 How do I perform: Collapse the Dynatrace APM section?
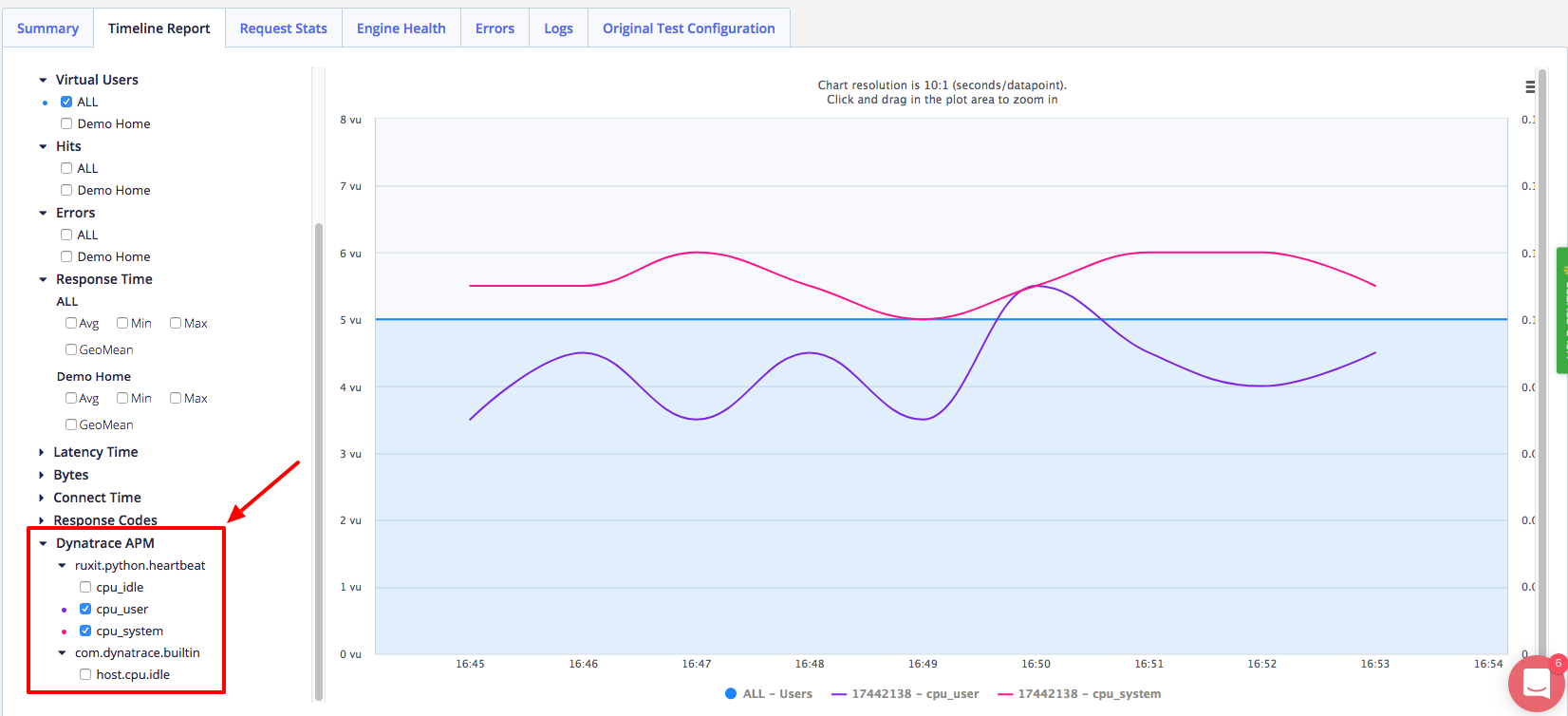coord(43,543)
